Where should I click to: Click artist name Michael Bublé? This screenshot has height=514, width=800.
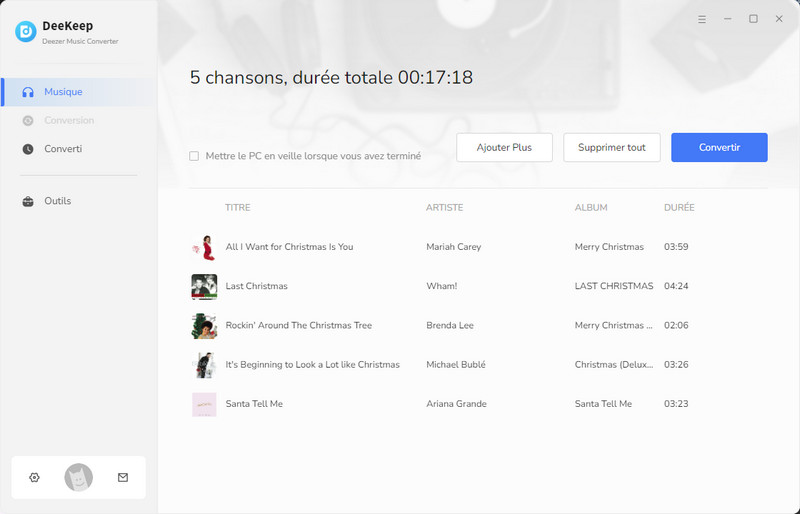456,364
